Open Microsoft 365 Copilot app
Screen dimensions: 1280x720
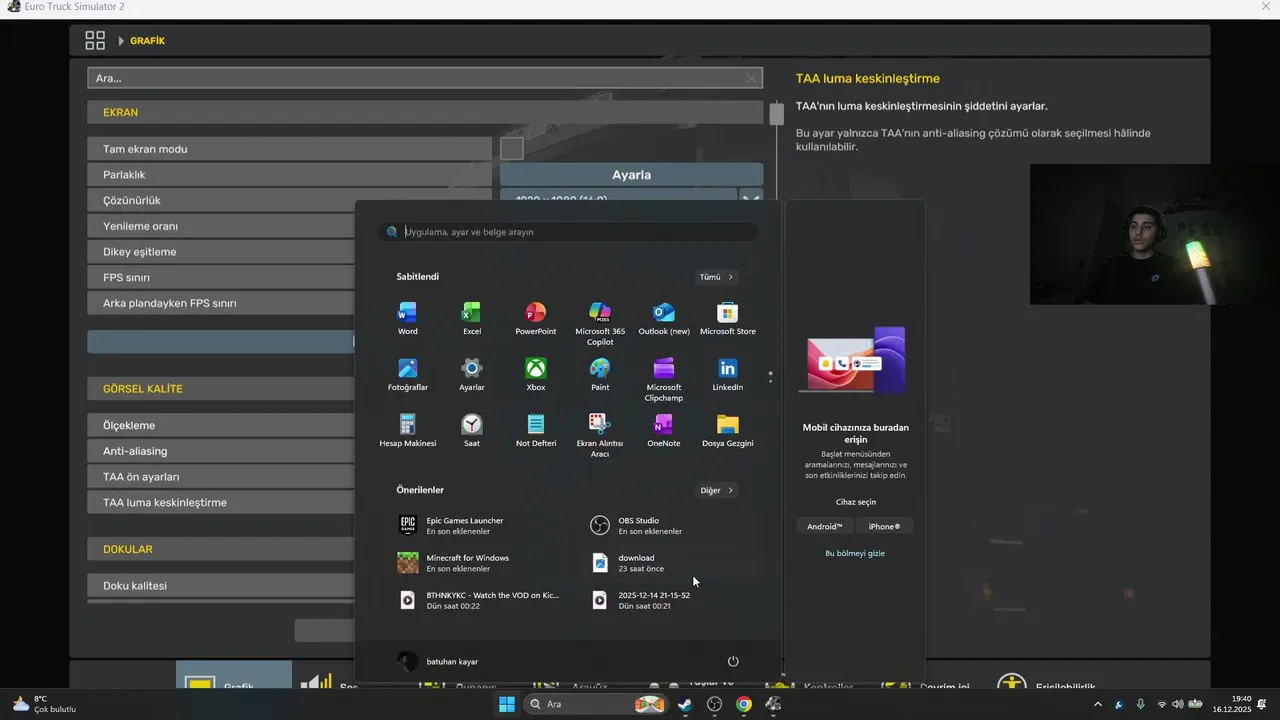[600, 323]
